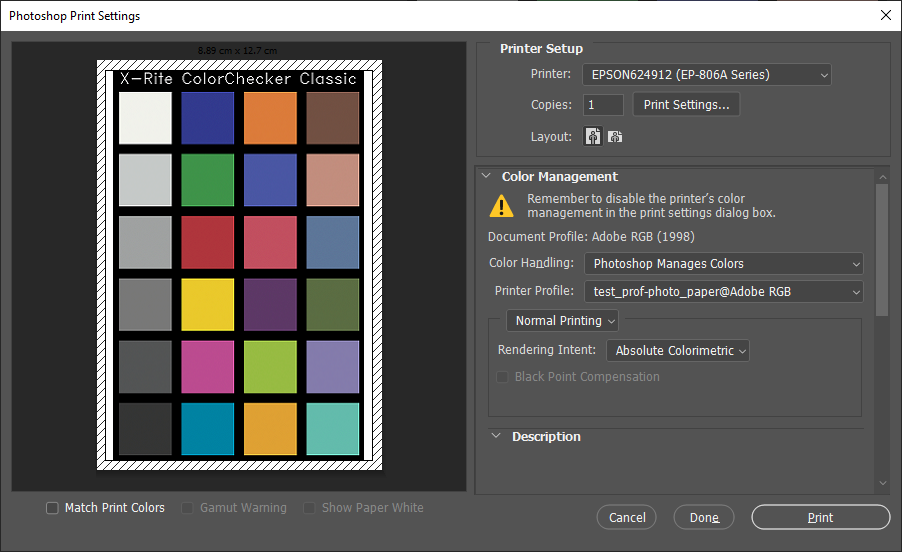
Task: Collapse the Color Management section
Action: point(486,176)
